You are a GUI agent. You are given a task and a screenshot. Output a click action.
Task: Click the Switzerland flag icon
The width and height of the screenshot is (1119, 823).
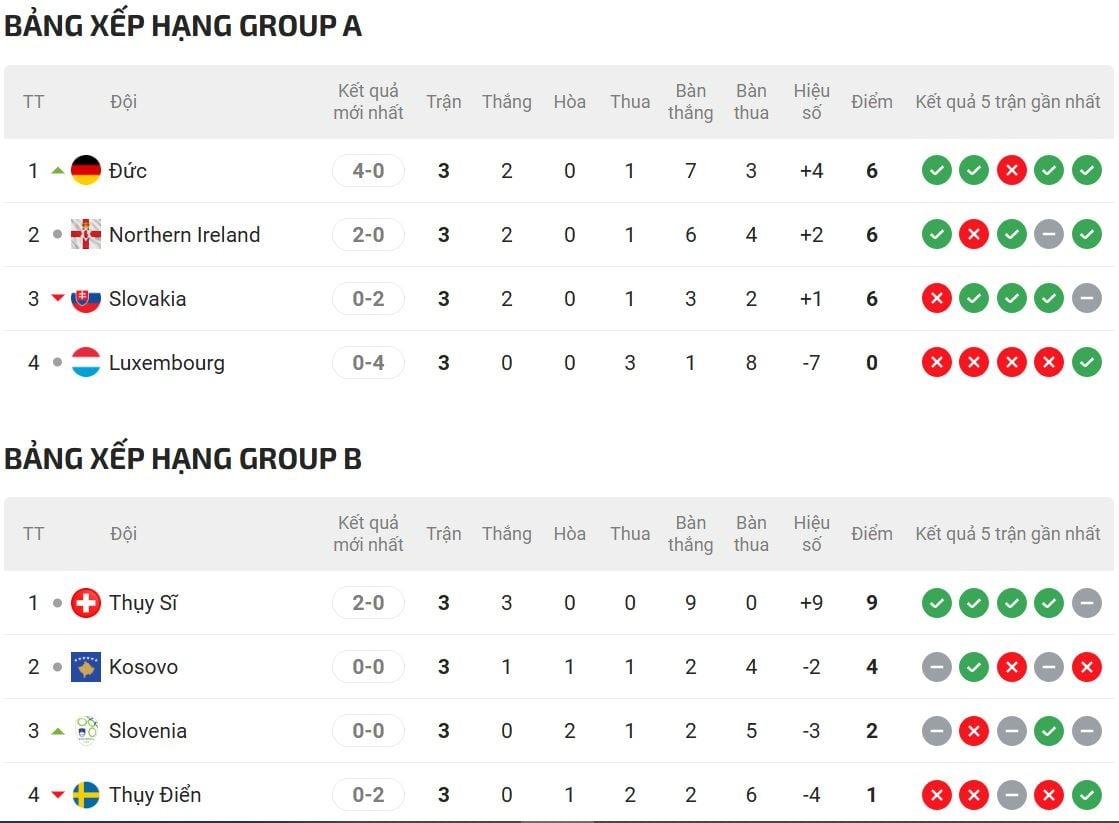[86, 603]
